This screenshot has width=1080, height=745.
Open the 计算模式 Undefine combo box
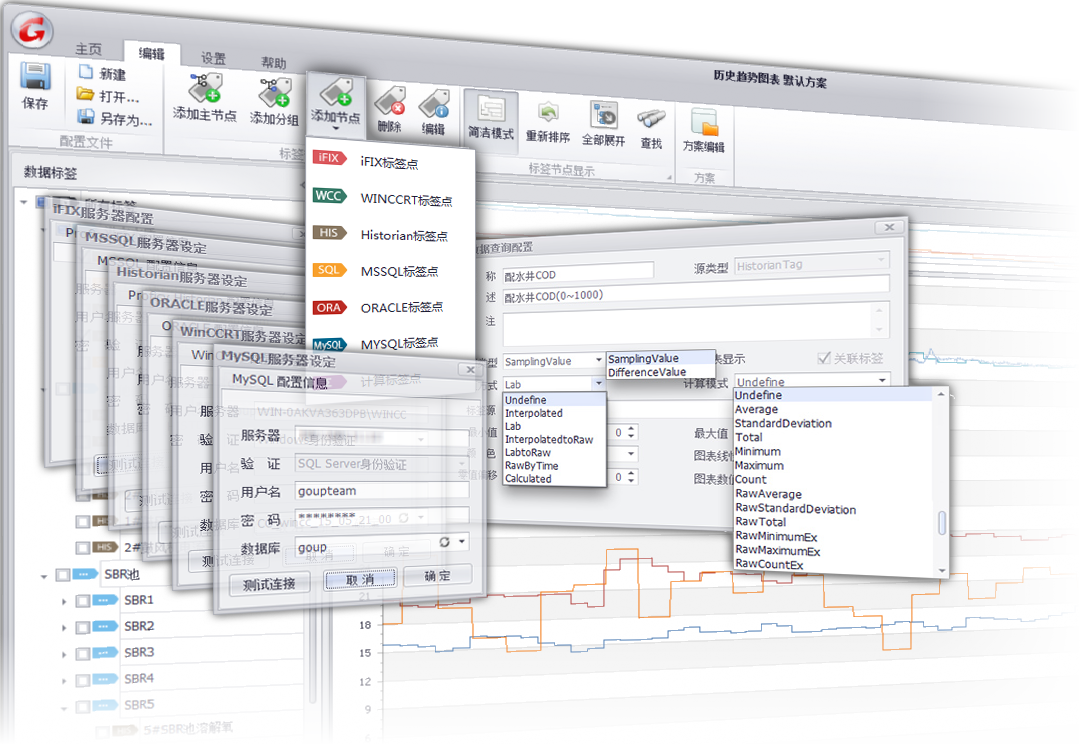[x=812, y=381]
